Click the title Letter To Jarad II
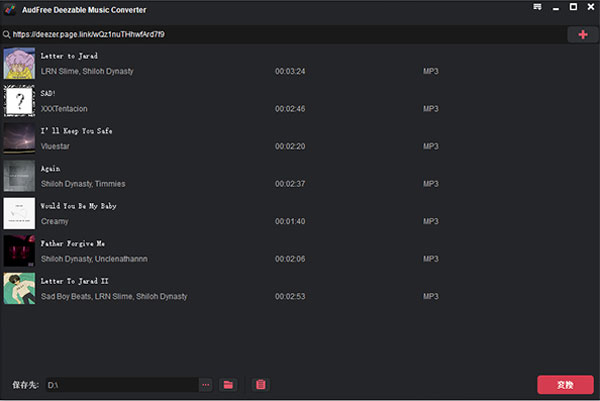The height and width of the screenshot is (401, 600). (75, 281)
